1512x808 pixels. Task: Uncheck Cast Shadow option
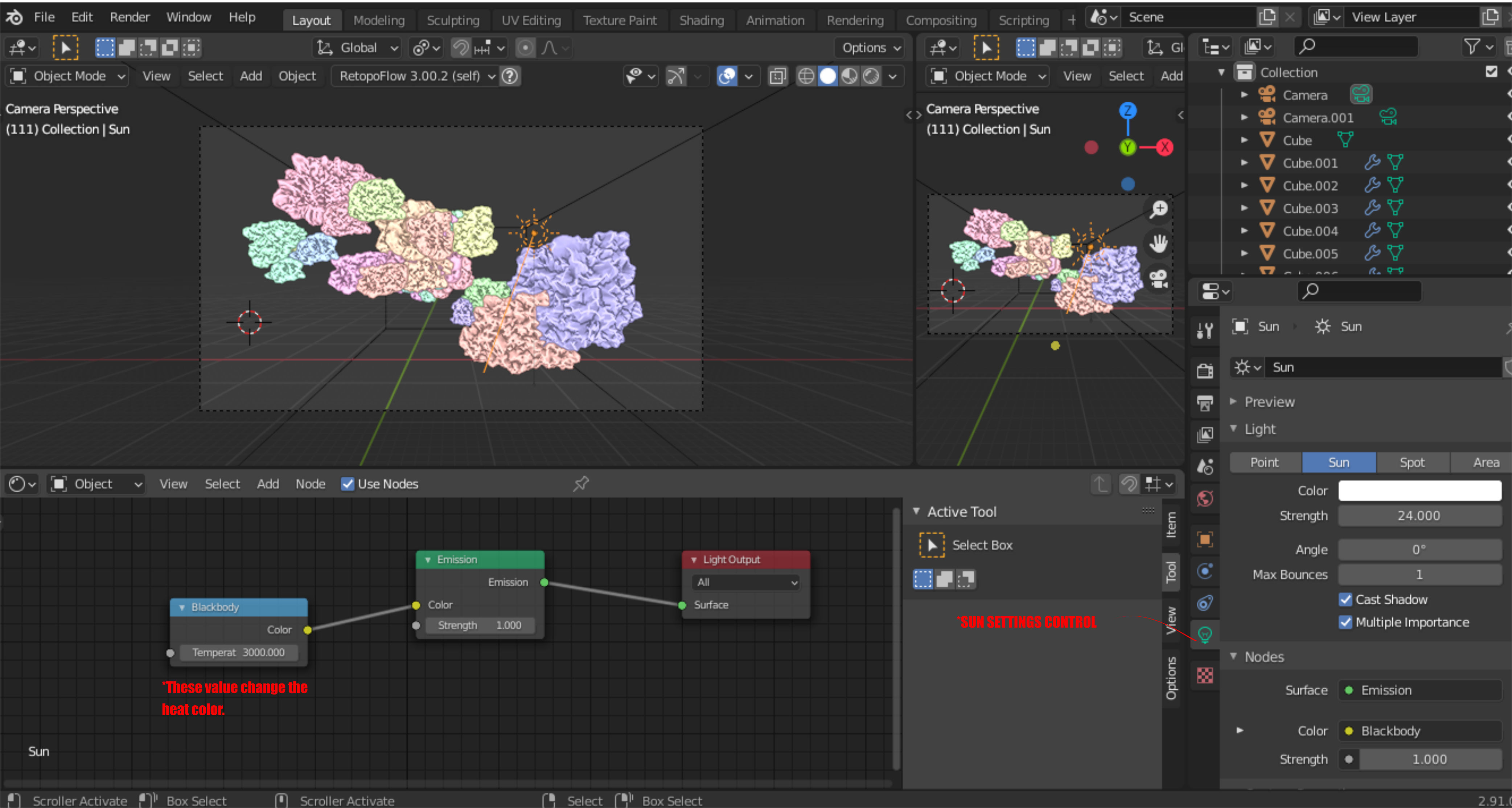point(1345,600)
